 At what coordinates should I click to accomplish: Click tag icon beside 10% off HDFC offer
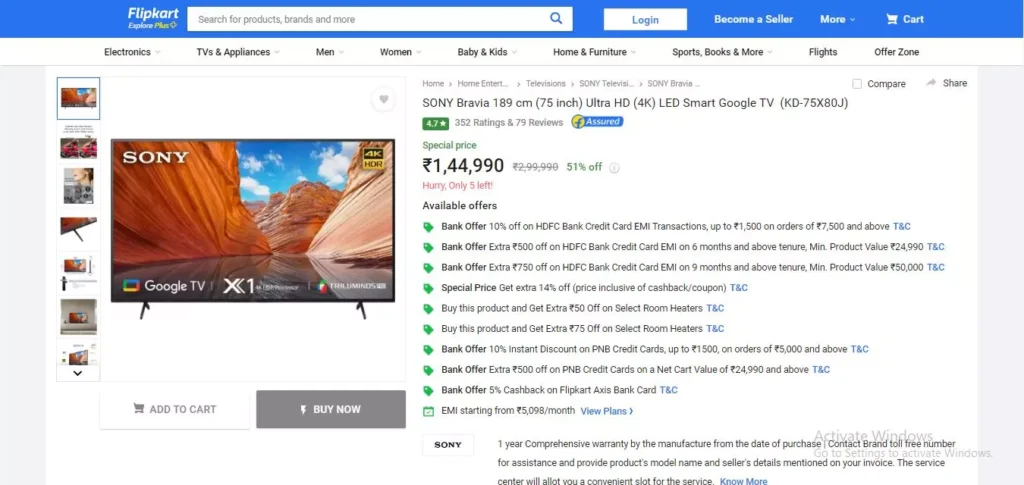428,227
